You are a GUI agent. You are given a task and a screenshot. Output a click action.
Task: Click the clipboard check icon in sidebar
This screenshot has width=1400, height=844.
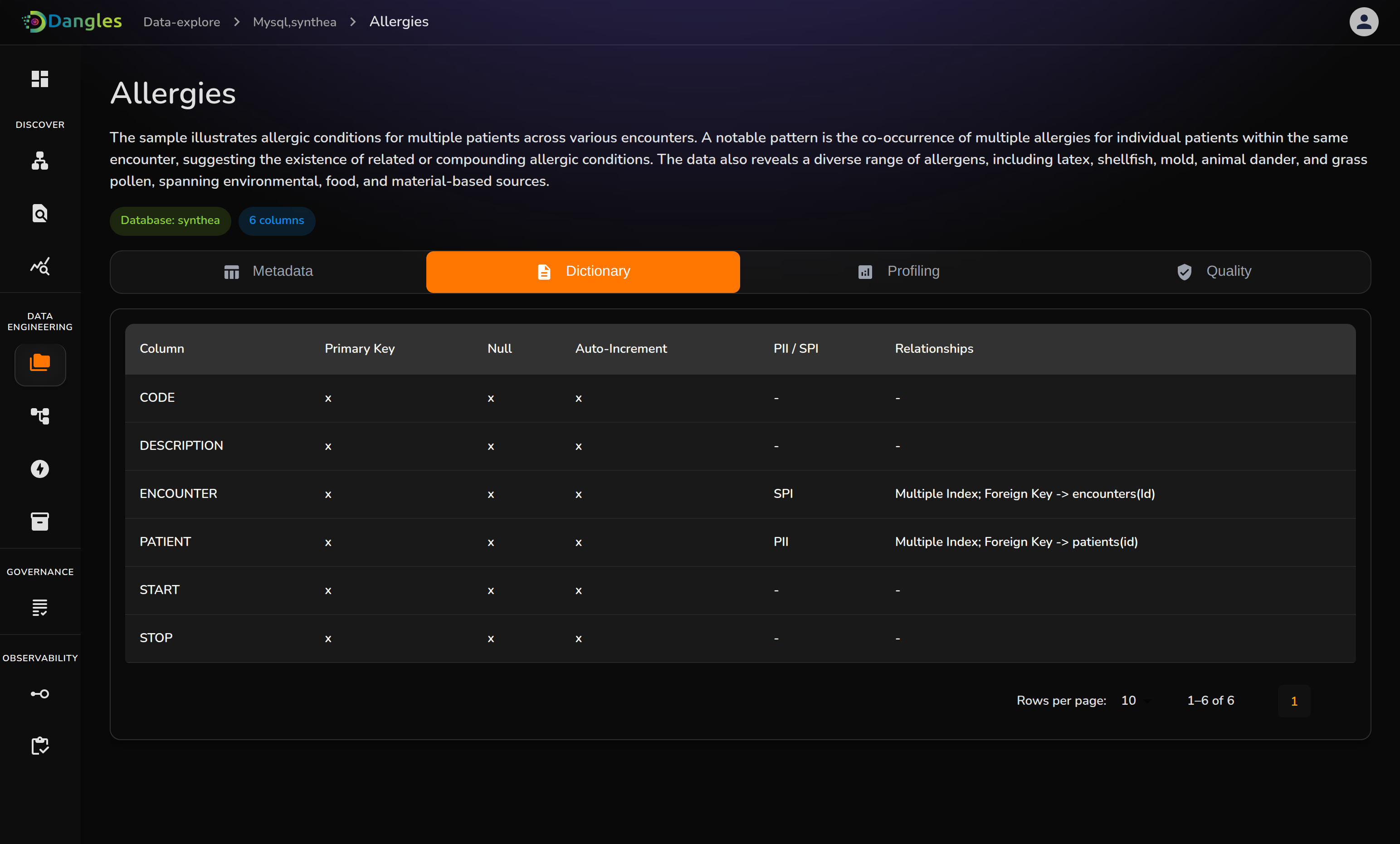click(40, 745)
